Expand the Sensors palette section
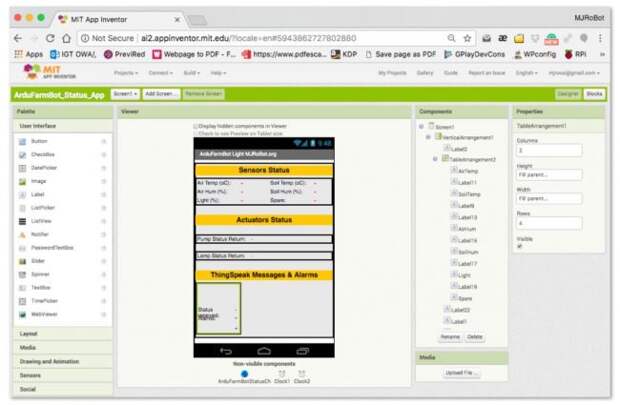Image resolution: width=620 pixels, height=405 pixels. [x=63, y=375]
